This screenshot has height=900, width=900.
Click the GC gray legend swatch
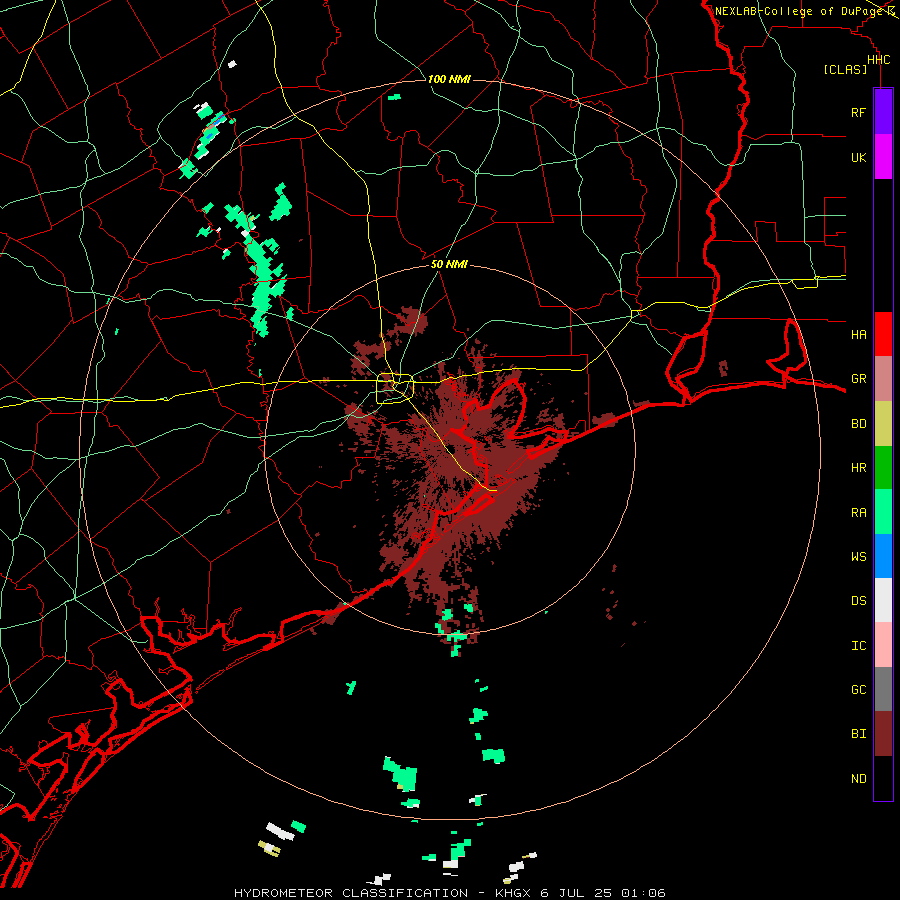pos(883,689)
